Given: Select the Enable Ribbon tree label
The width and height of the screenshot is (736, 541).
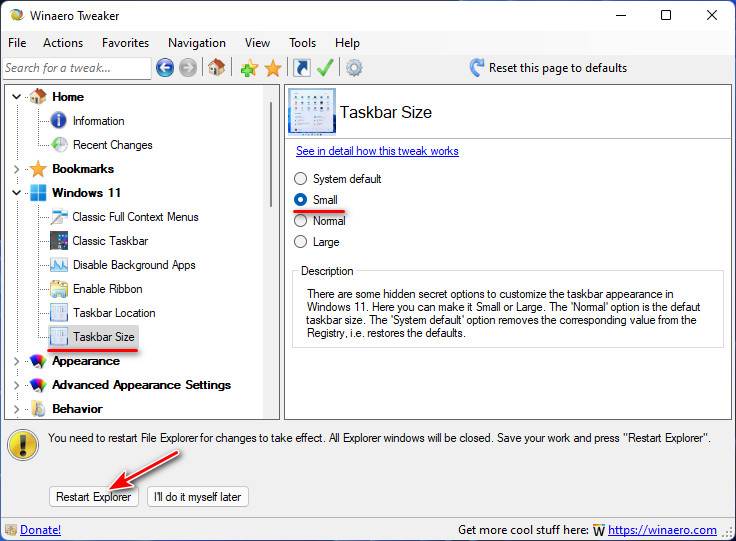Looking at the screenshot, I should click(x=107, y=289).
